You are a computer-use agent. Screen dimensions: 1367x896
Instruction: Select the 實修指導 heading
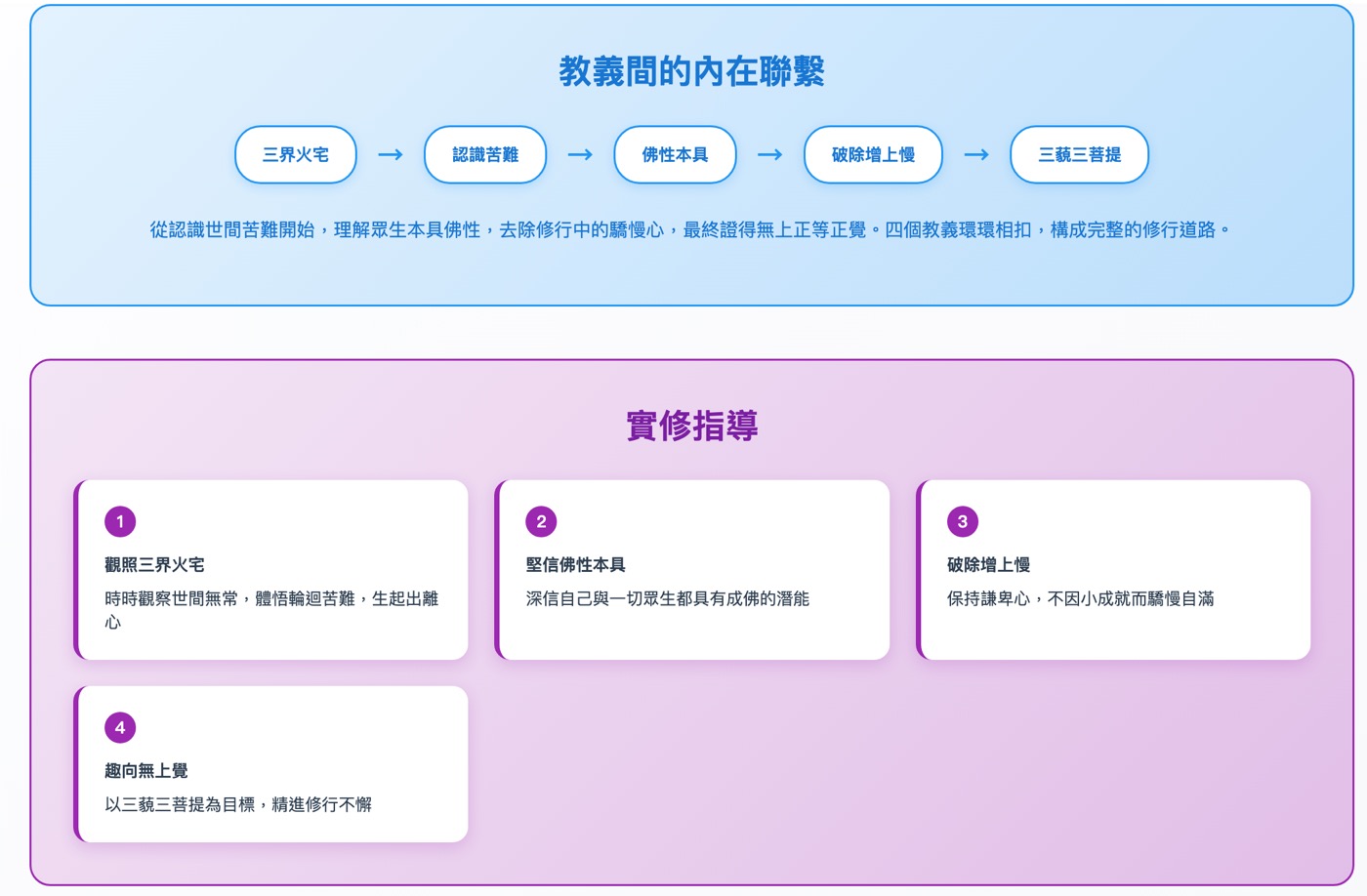click(691, 426)
